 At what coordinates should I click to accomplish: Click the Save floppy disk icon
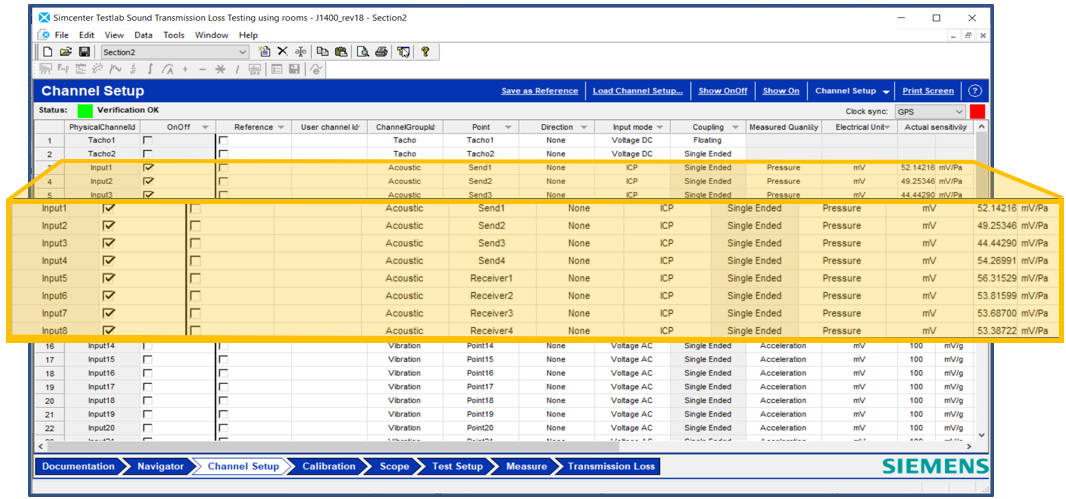pos(85,52)
